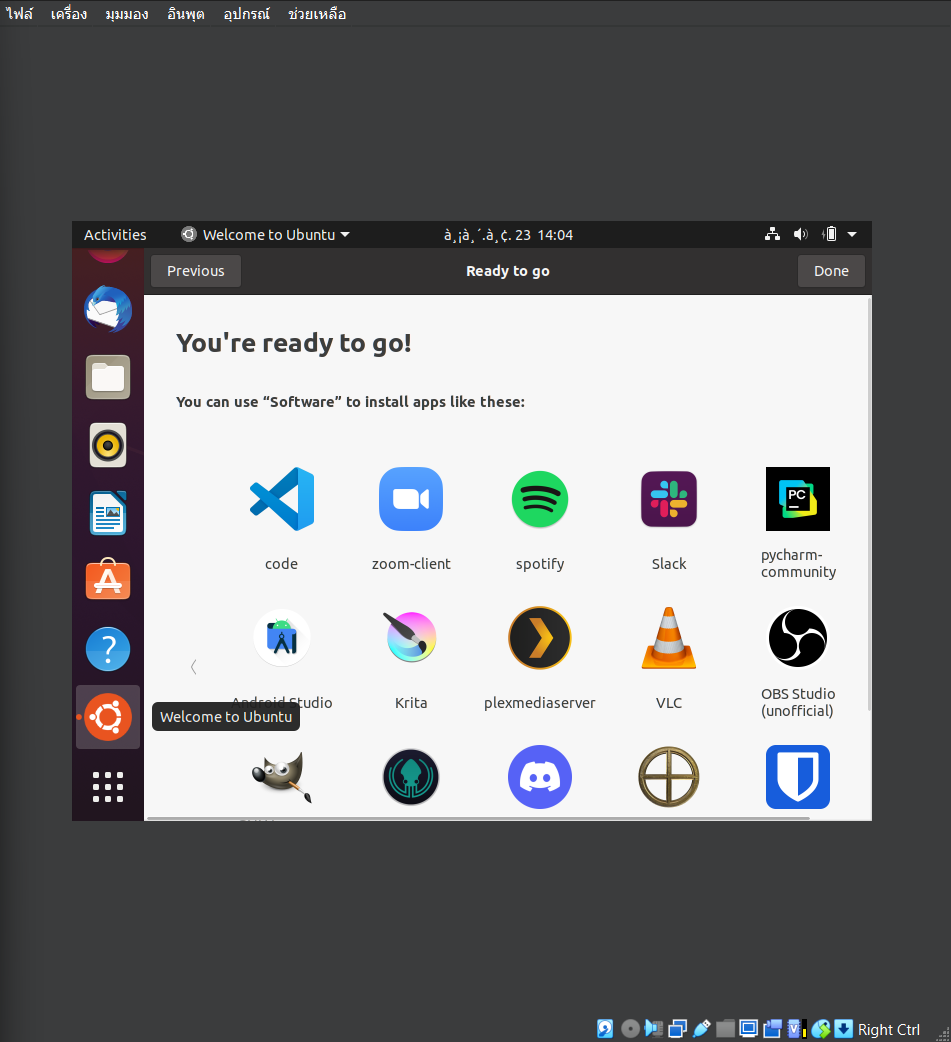
Task: Open Thunderbird Mail from the dock
Action: tap(108, 309)
